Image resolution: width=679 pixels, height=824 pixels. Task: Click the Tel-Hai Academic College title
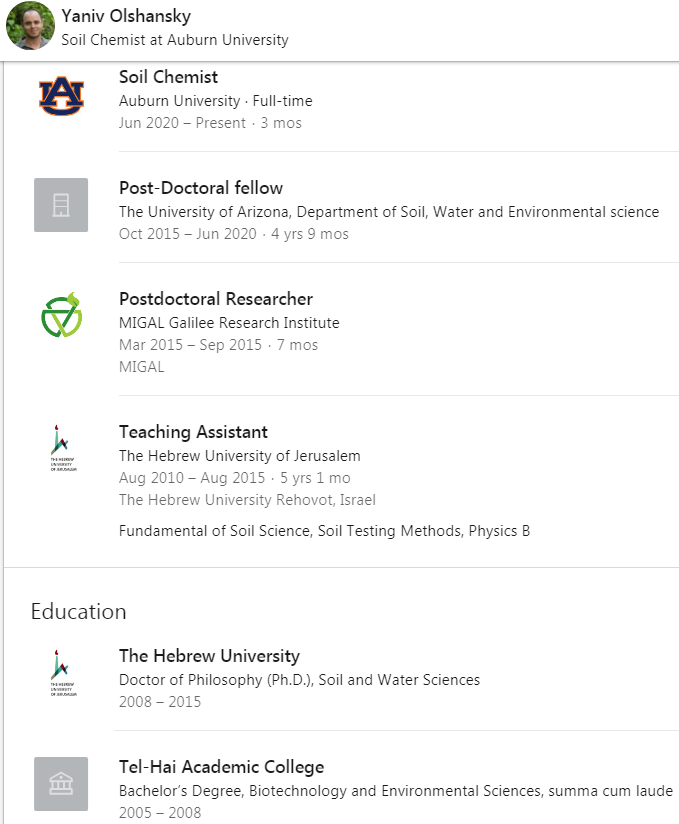(x=221, y=767)
